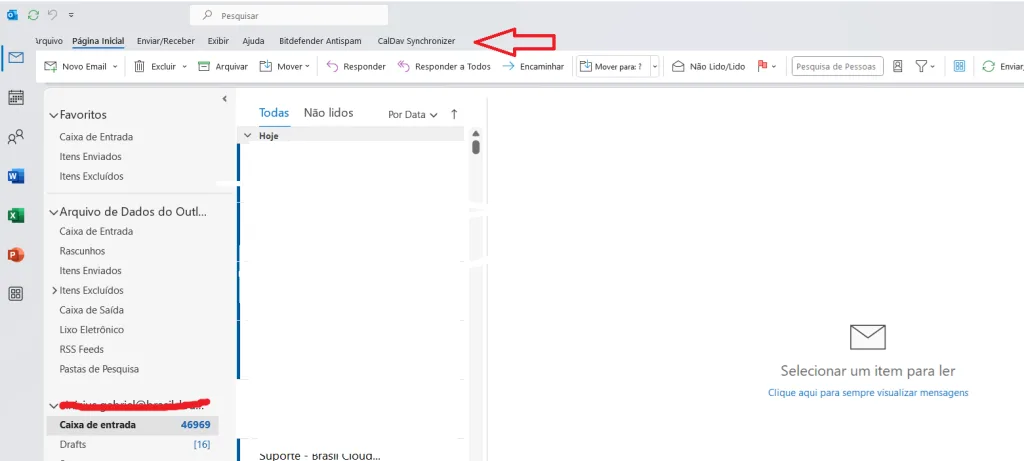This screenshot has width=1024, height=461.
Task: Open the Mover dropdown
Action: tap(284, 66)
